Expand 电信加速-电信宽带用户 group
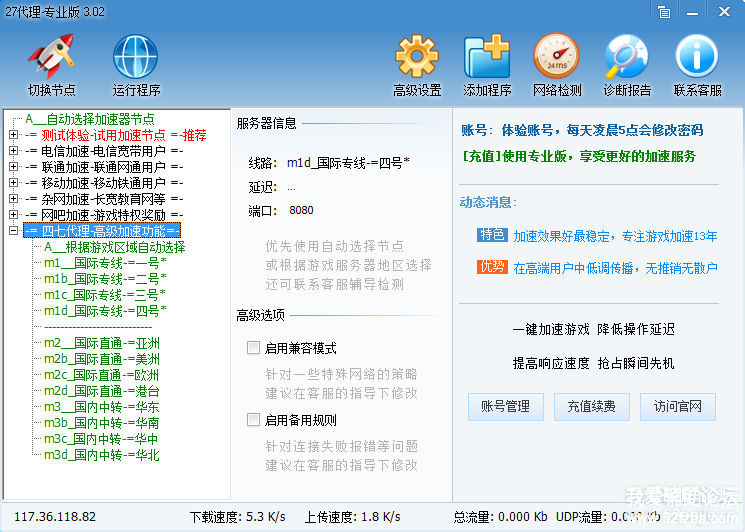This screenshot has width=745, height=532. tap(13, 151)
